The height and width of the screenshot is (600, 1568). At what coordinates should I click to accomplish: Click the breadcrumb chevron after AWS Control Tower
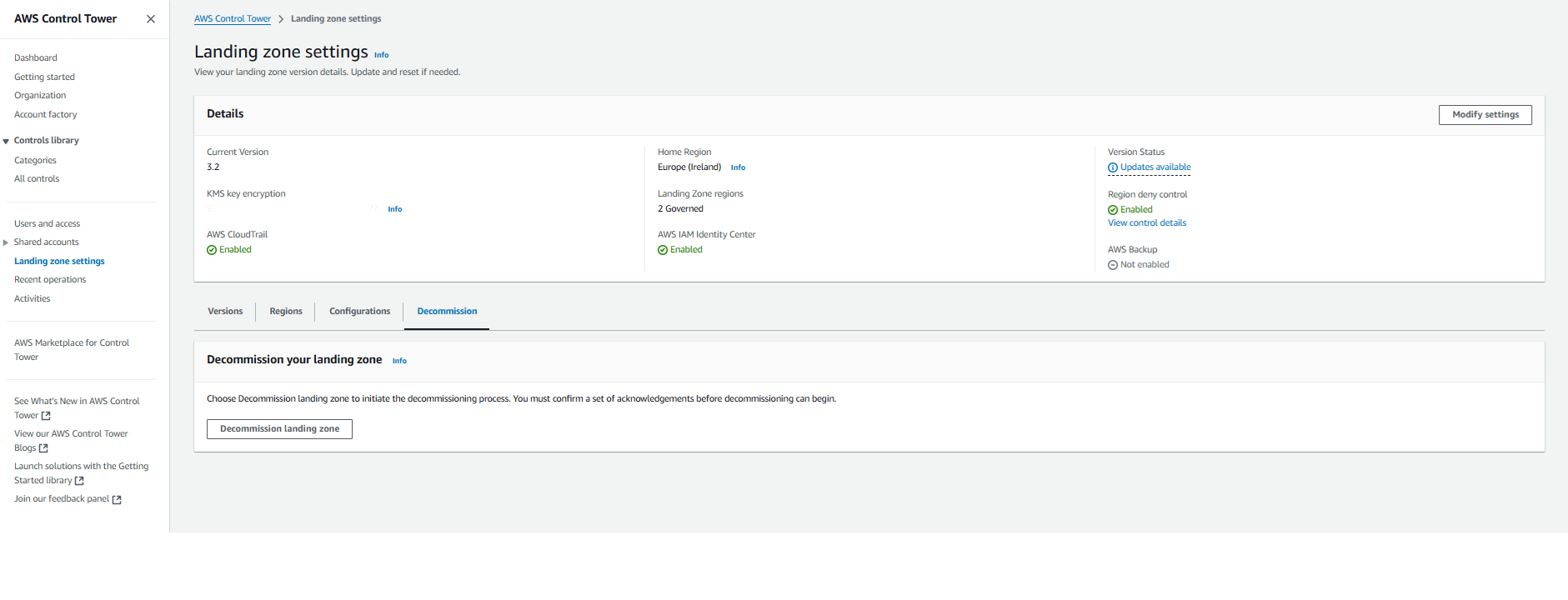[281, 19]
